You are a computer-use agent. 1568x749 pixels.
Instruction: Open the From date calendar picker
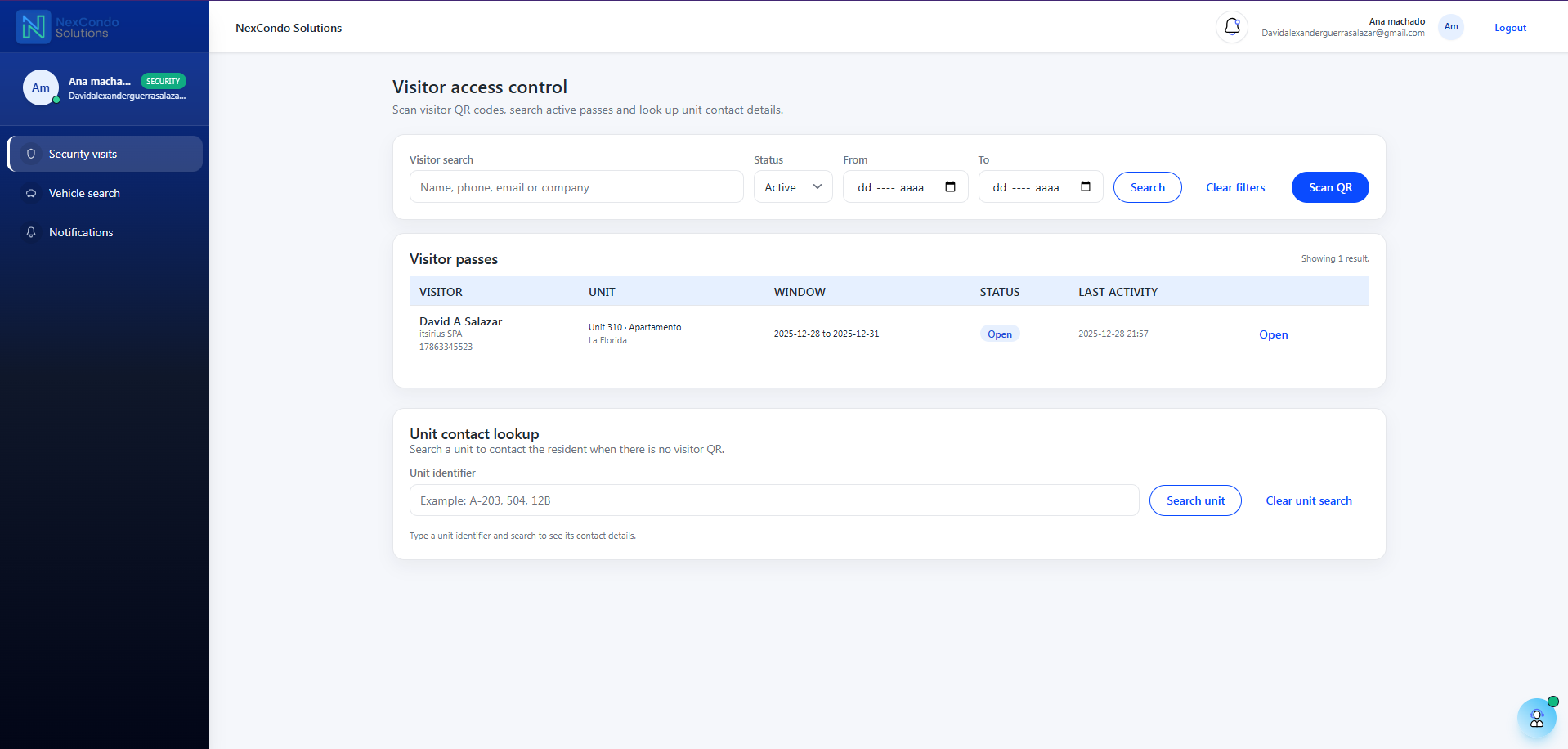pyautogui.click(x=950, y=186)
